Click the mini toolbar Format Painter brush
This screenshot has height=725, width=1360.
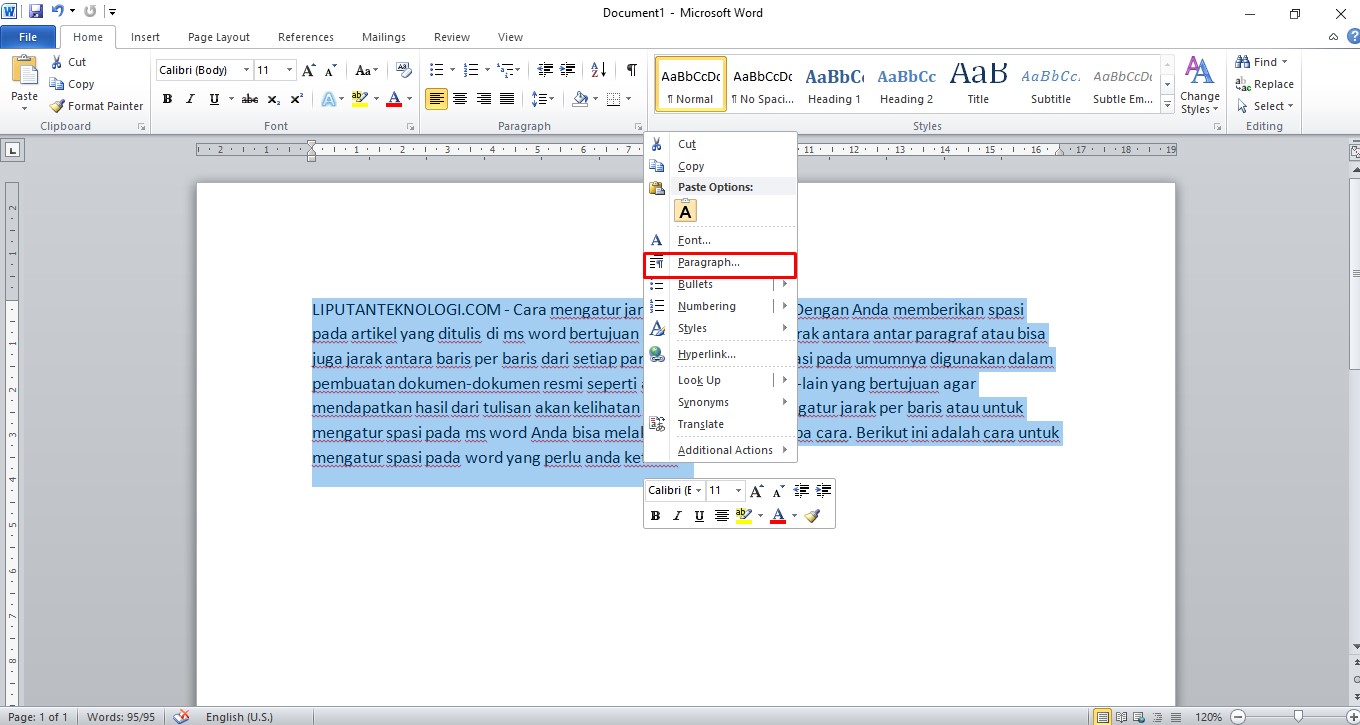[812, 516]
